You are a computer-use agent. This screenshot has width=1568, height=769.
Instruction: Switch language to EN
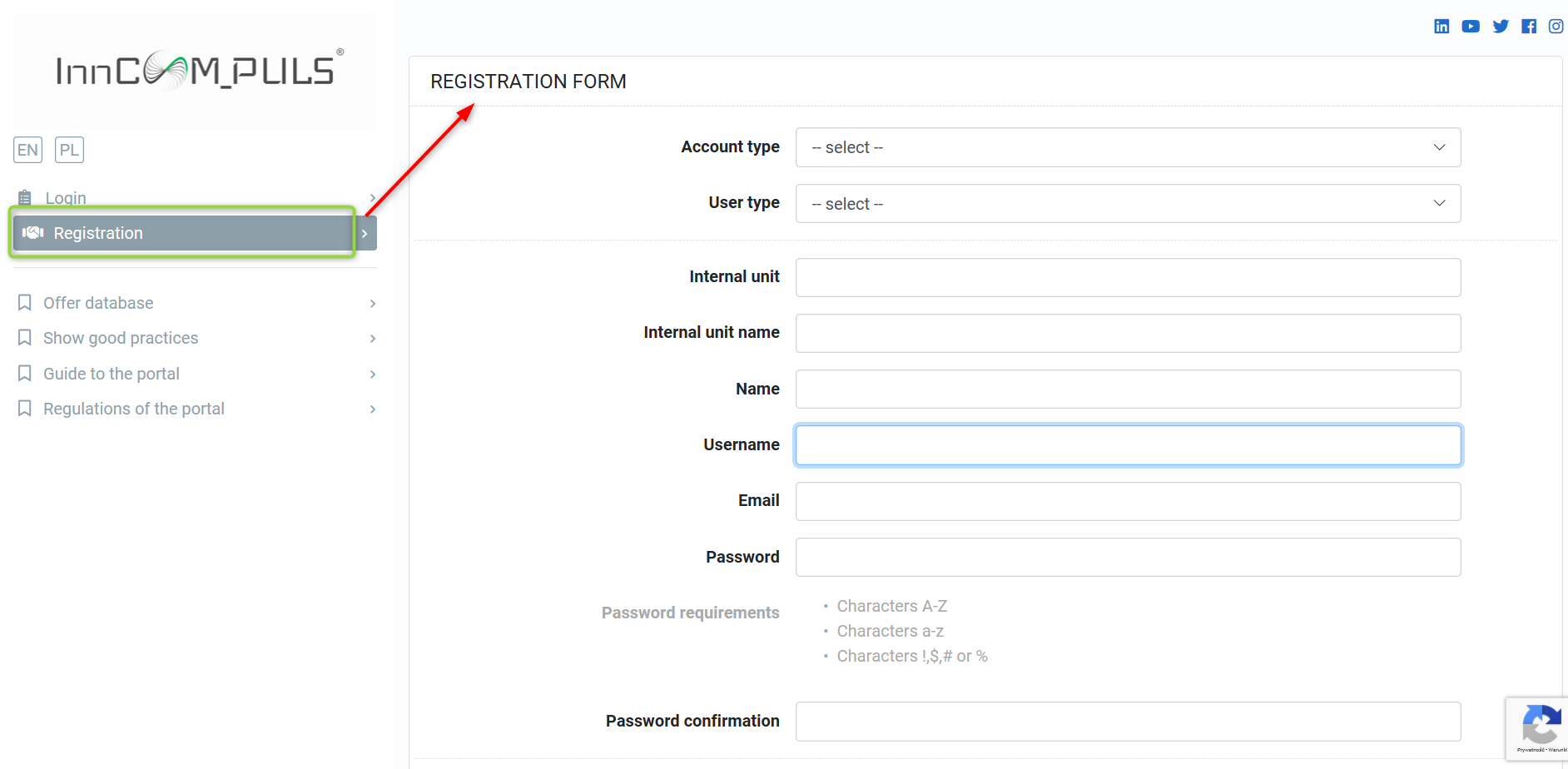(x=27, y=150)
